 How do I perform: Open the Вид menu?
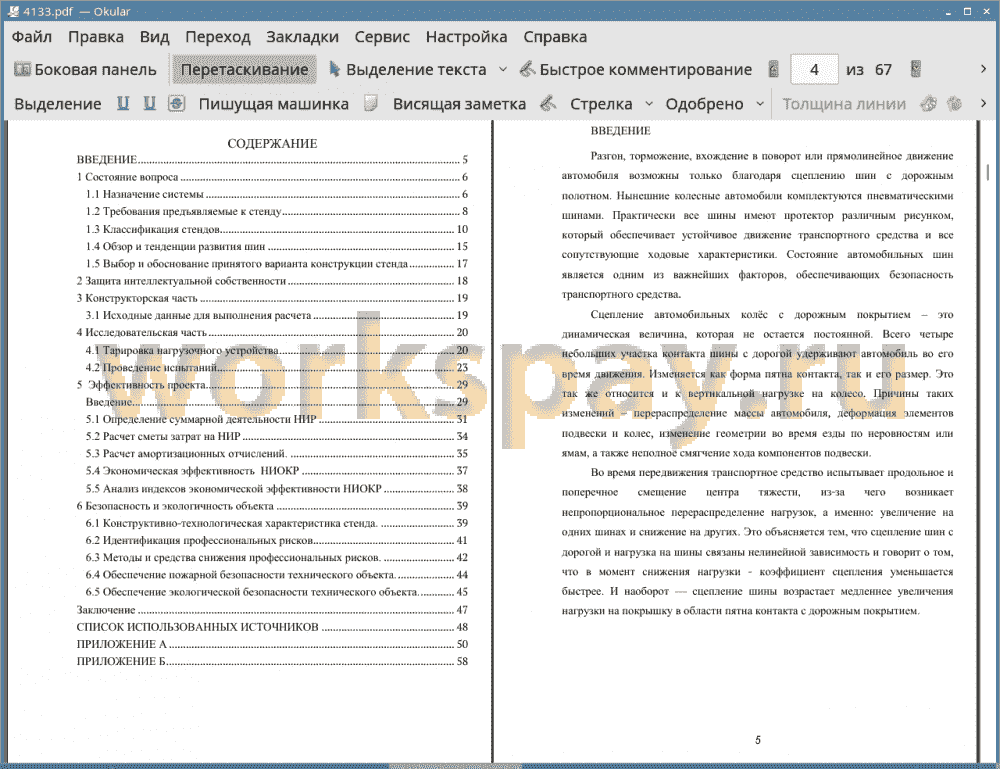[154, 37]
